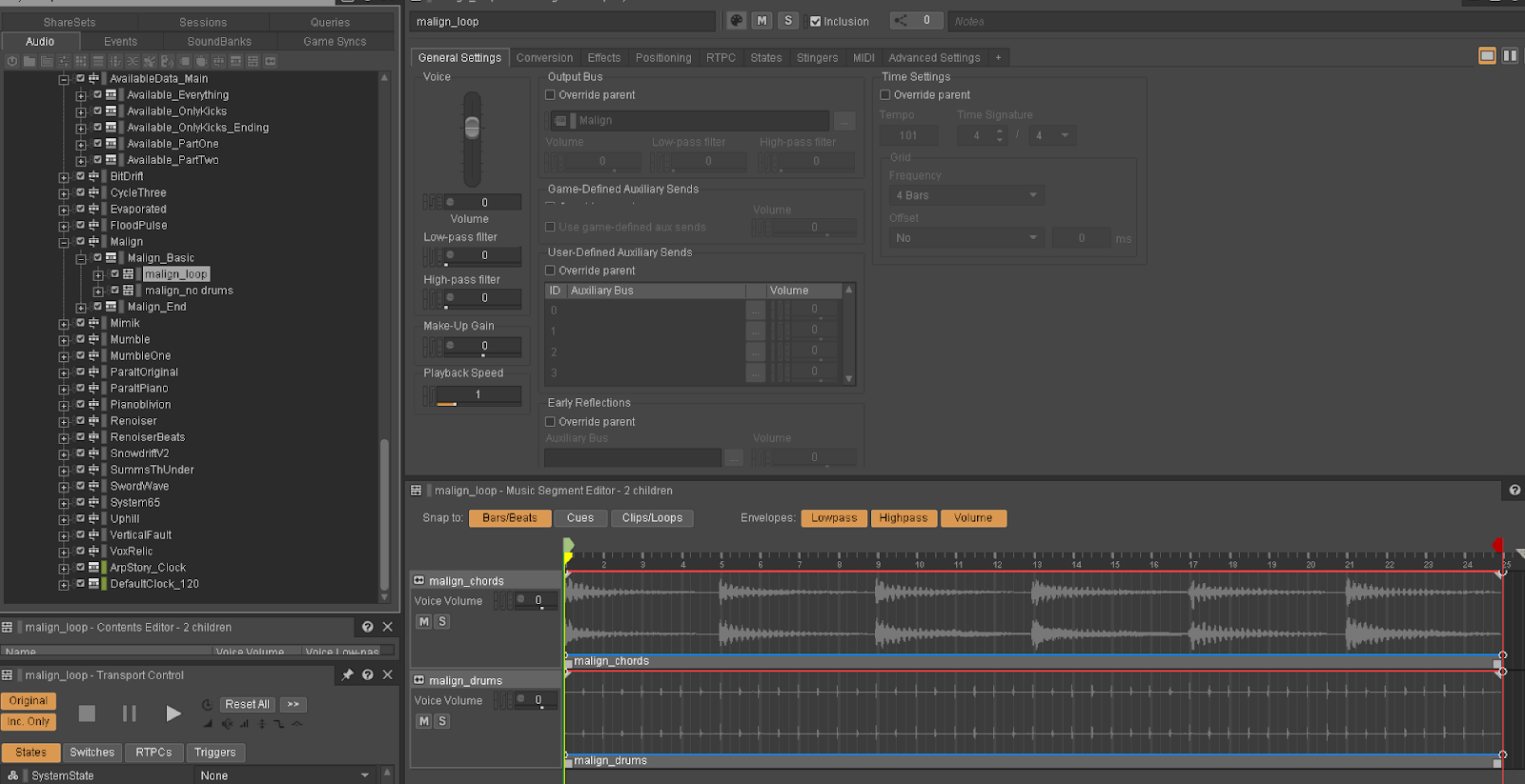Click the project tree vertical scrollbar
Screen dimensions: 1525x784
point(384,514)
